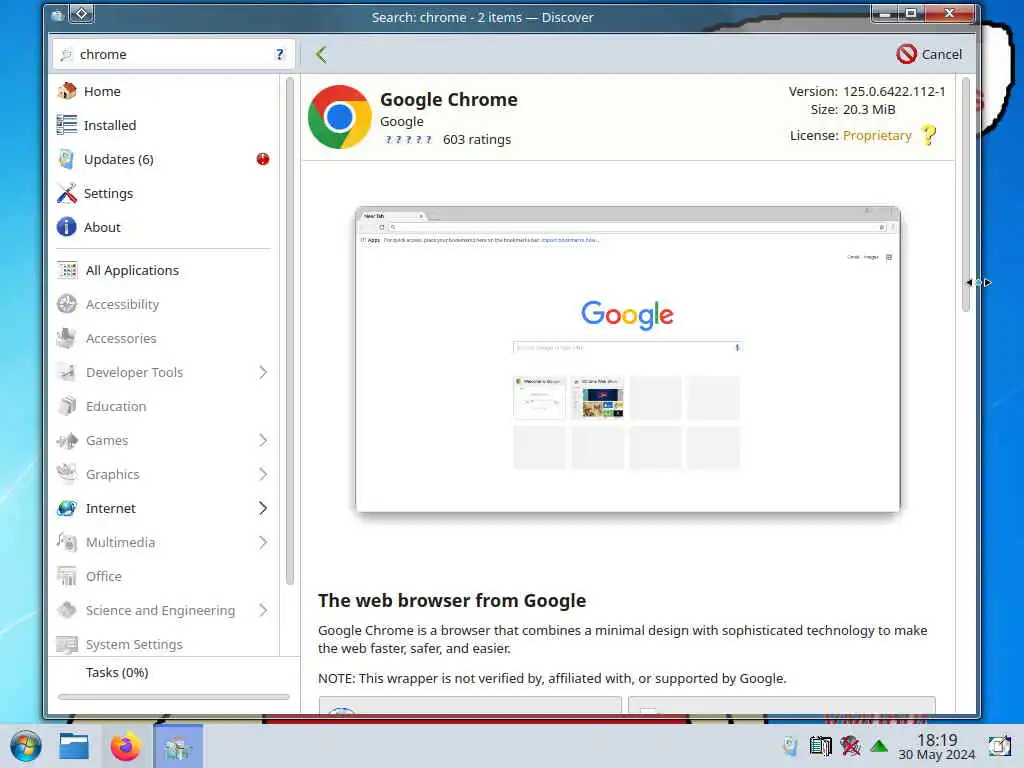Go back with the green arrow
Viewport: 1024px width, 768px height.
[x=321, y=54]
